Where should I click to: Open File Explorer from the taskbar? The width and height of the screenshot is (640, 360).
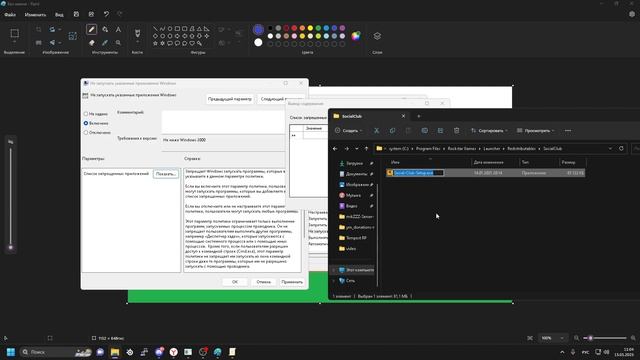(x=115, y=352)
